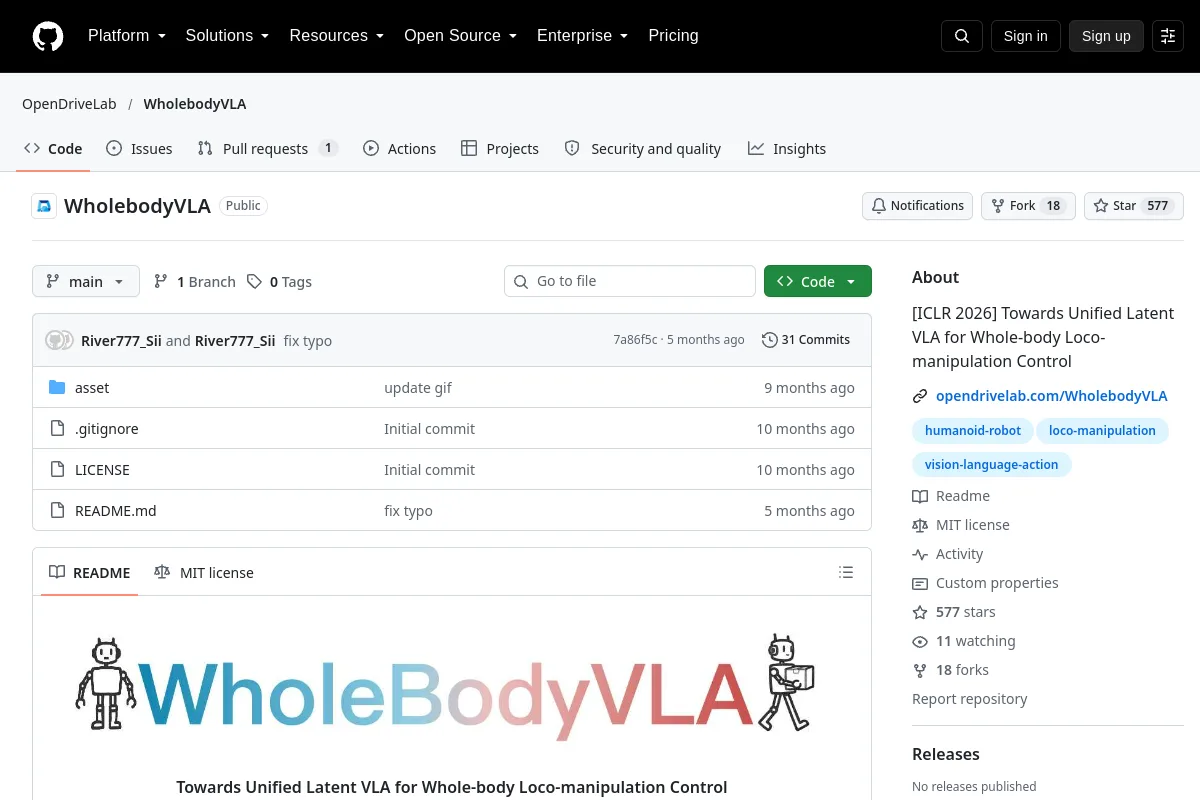This screenshot has height=800, width=1200.
Task: Open the search magnifier in header
Action: 962,36
